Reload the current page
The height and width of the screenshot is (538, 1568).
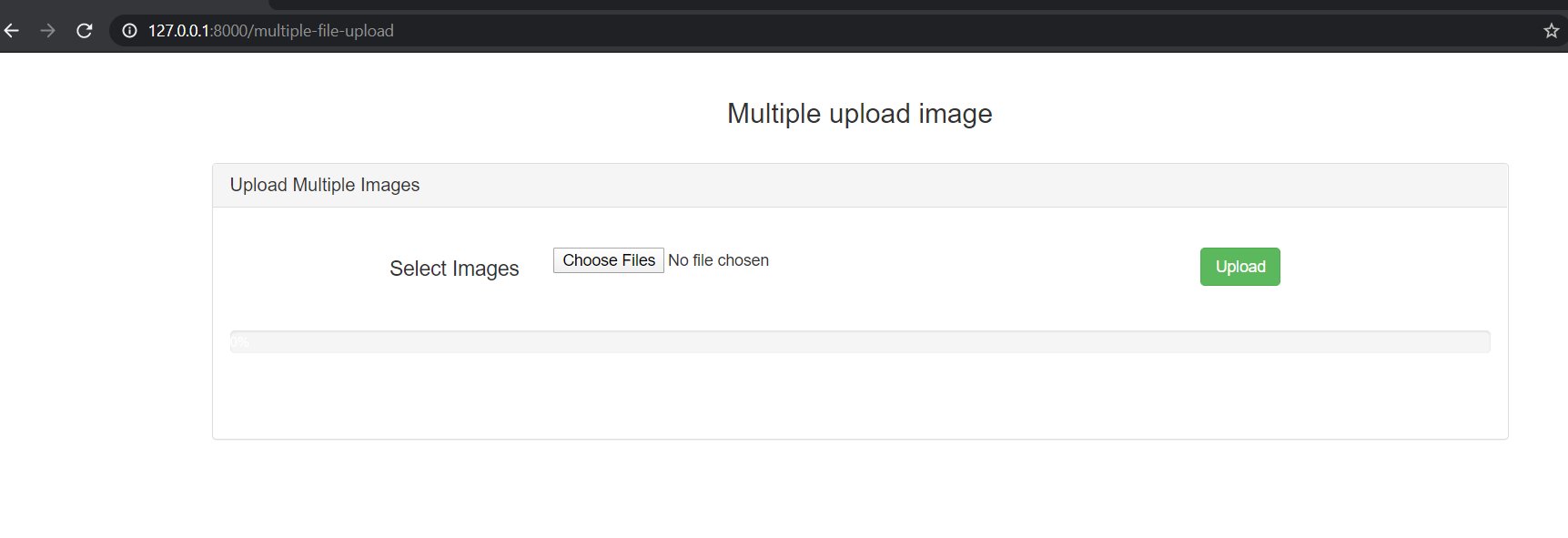[x=85, y=31]
